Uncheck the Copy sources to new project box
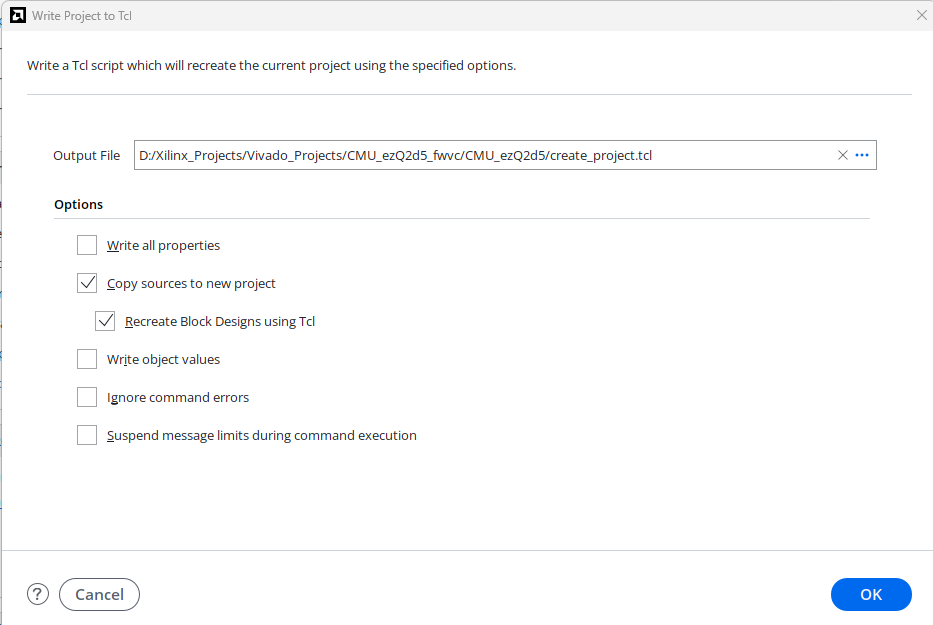This screenshot has height=625, width=933. [x=87, y=283]
